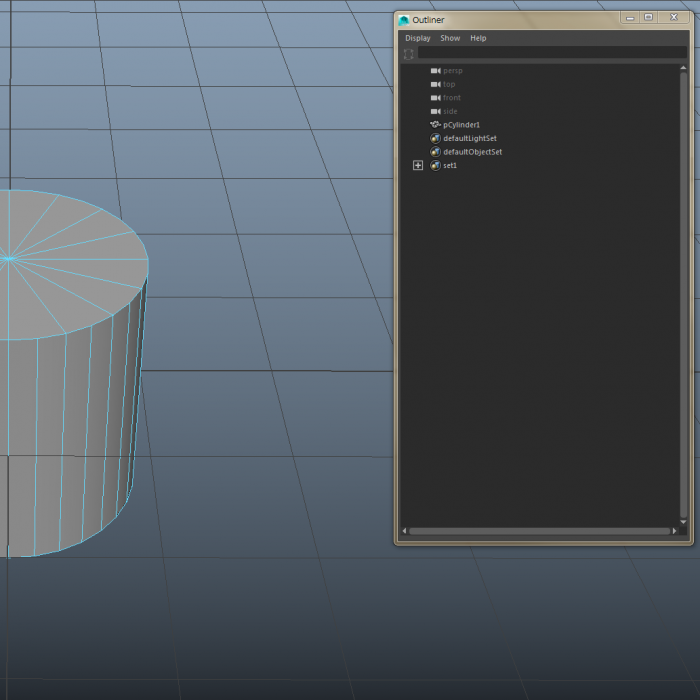This screenshot has width=700, height=700.
Task: Expand the set1 tree node
Action: point(418,165)
